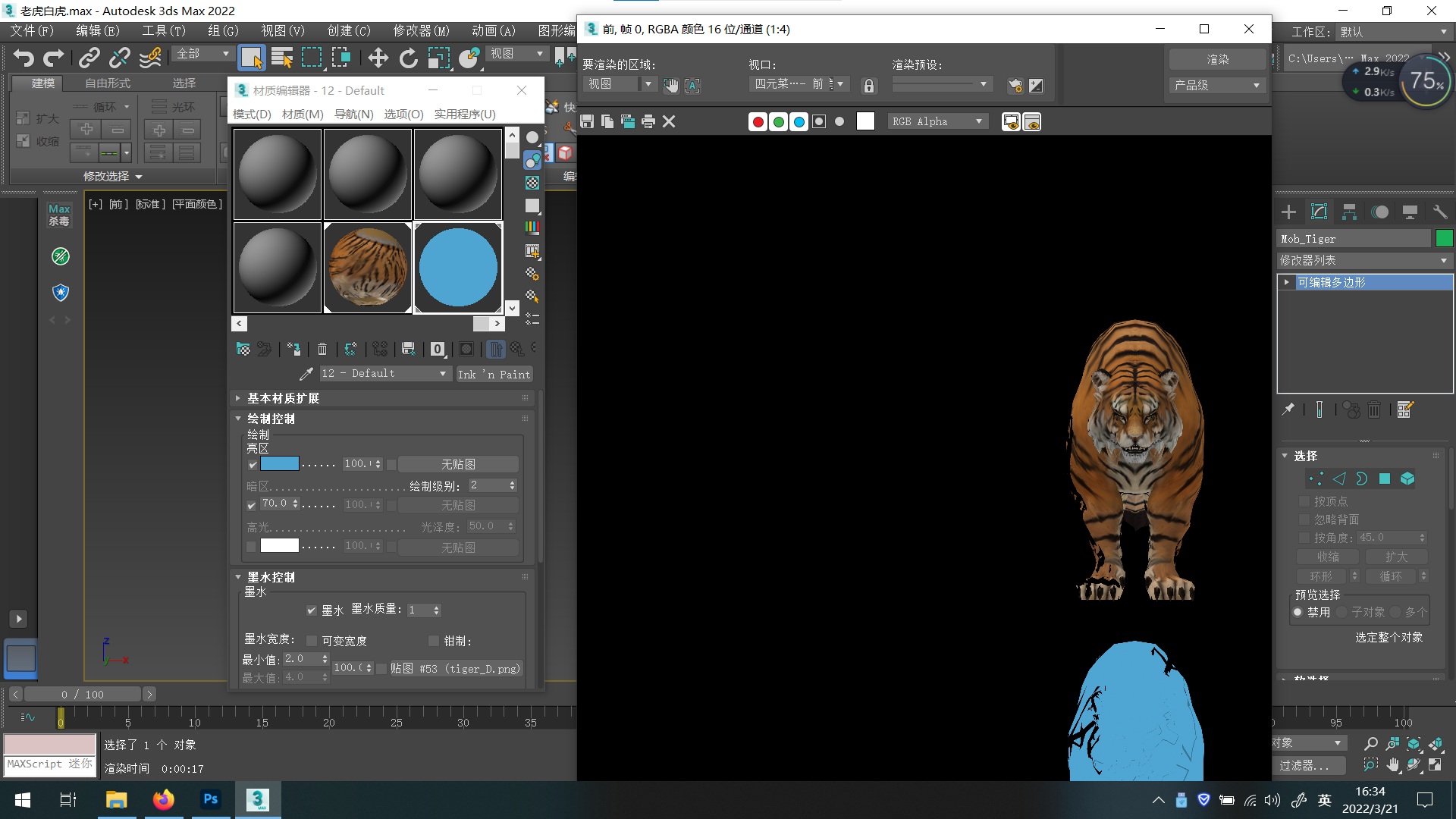1456x819 pixels.
Task: Select the Select and Rotate tool
Action: click(409, 58)
